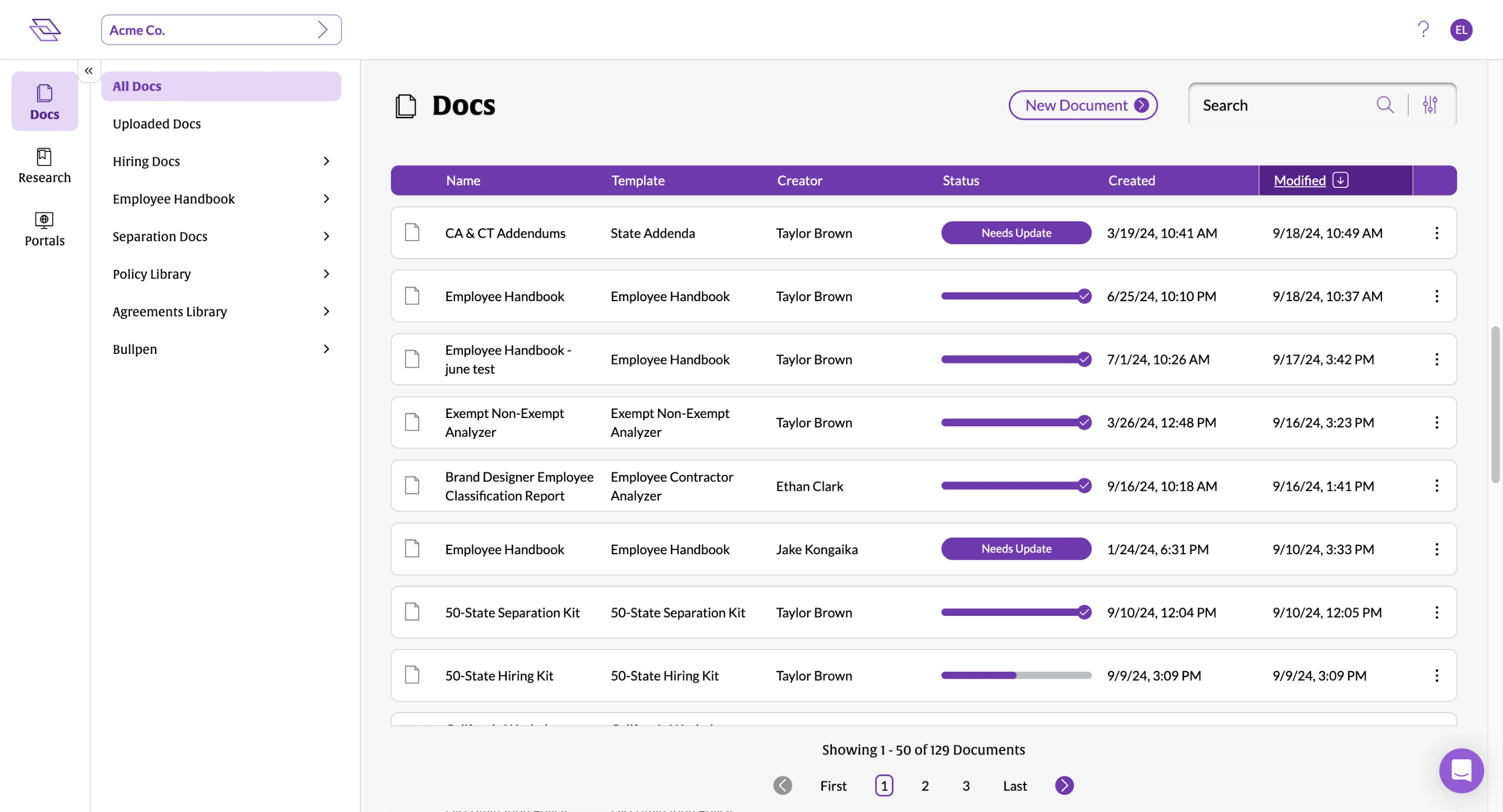
Task: Open the Portals section in sidebar
Action: [x=45, y=229]
